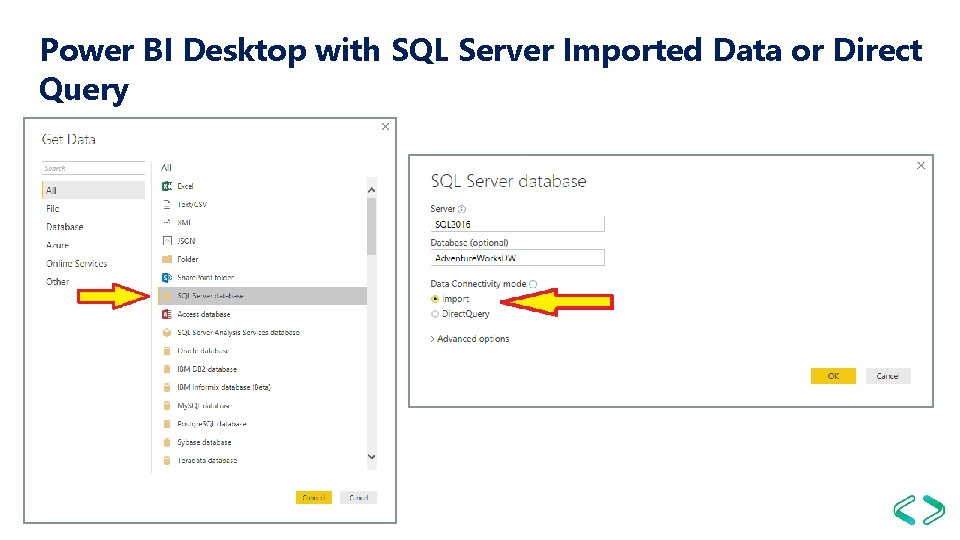Close the Get Data dialog
Image resolution: width=960 pixels, height=540 pixels.
point(385,127)
